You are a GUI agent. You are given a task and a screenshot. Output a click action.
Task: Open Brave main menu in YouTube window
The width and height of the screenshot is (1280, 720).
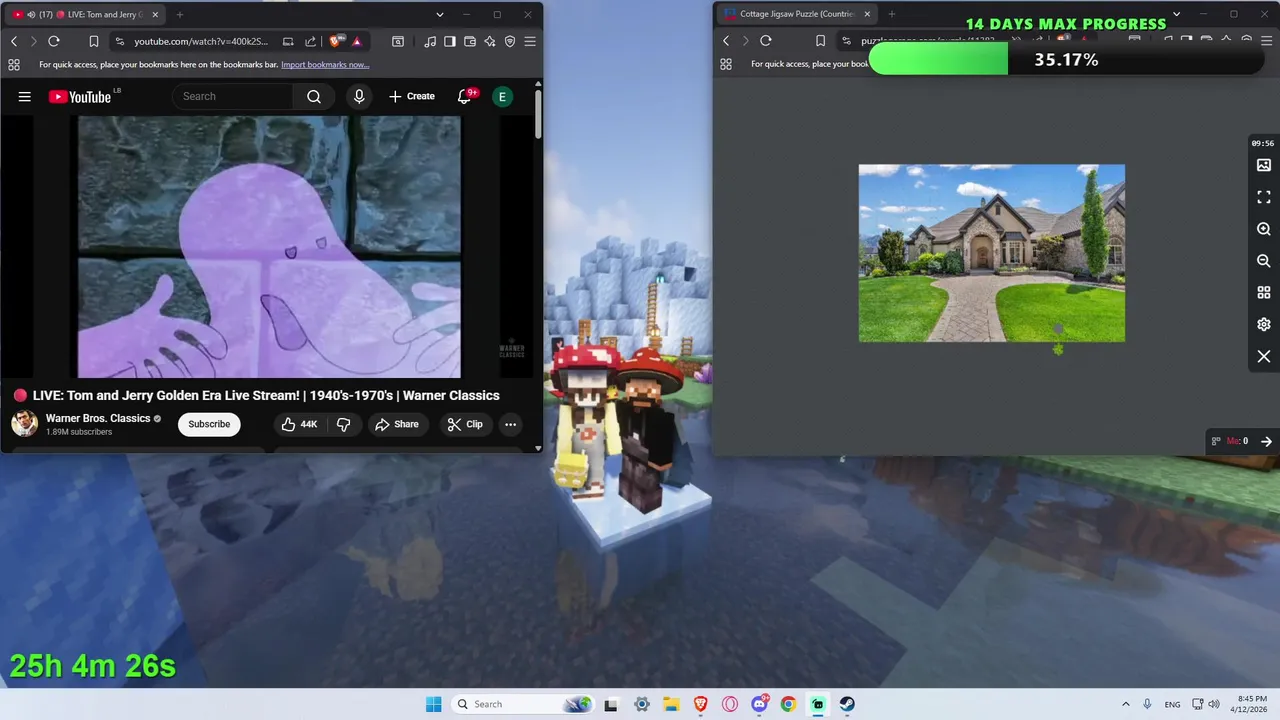[x=530, y=41]
